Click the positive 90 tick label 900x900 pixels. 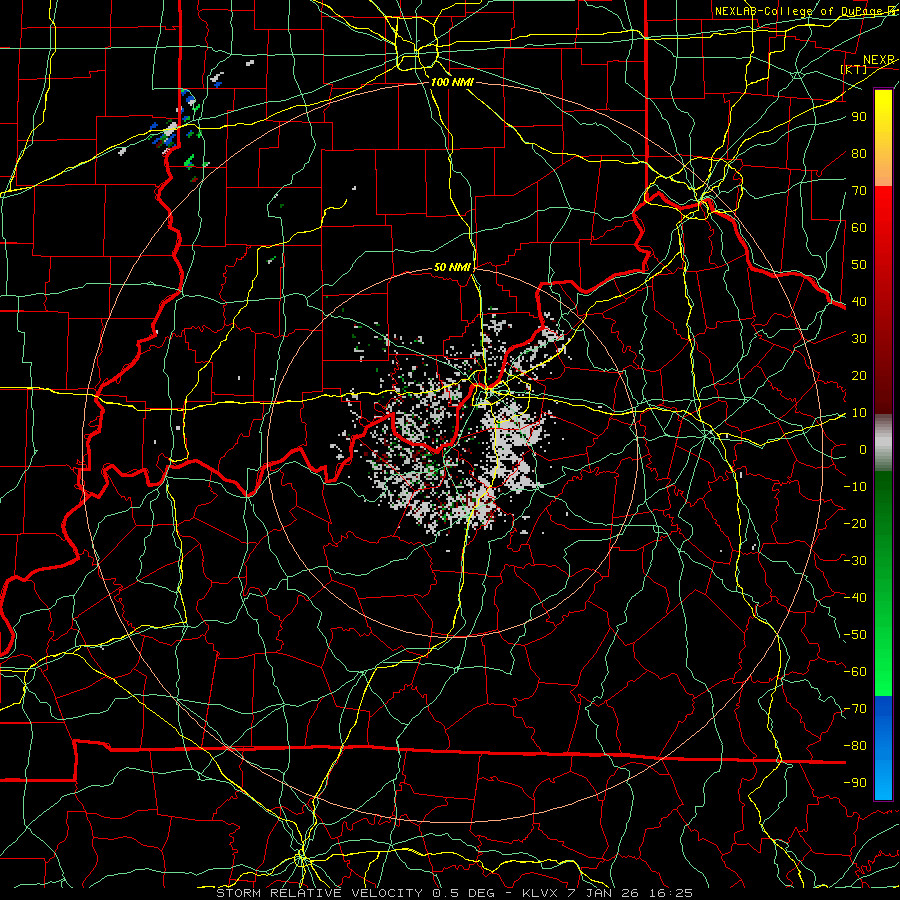click(859, 117)
